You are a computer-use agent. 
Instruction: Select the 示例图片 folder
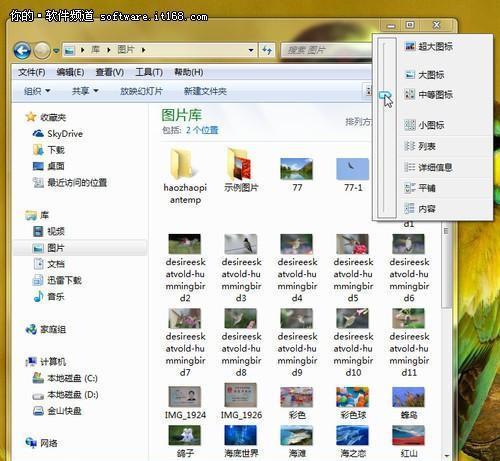click(x=241, y=170)
